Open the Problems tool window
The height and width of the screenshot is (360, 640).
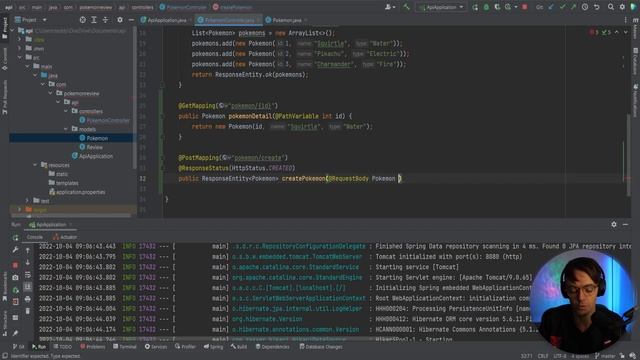pyautogui.click(x=93, y=347)
